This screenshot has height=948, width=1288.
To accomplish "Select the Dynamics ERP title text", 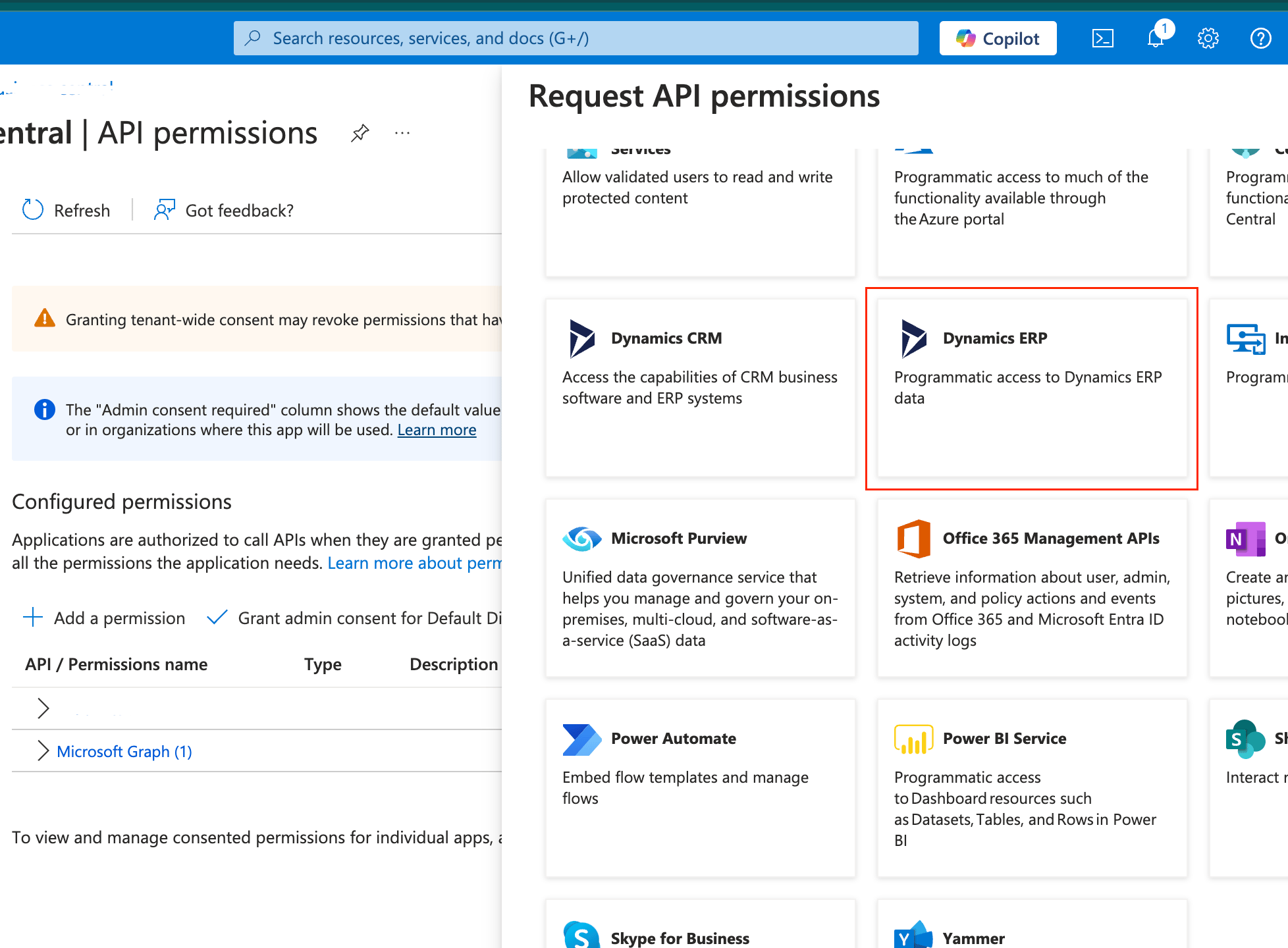I will (x=995, y=338).
